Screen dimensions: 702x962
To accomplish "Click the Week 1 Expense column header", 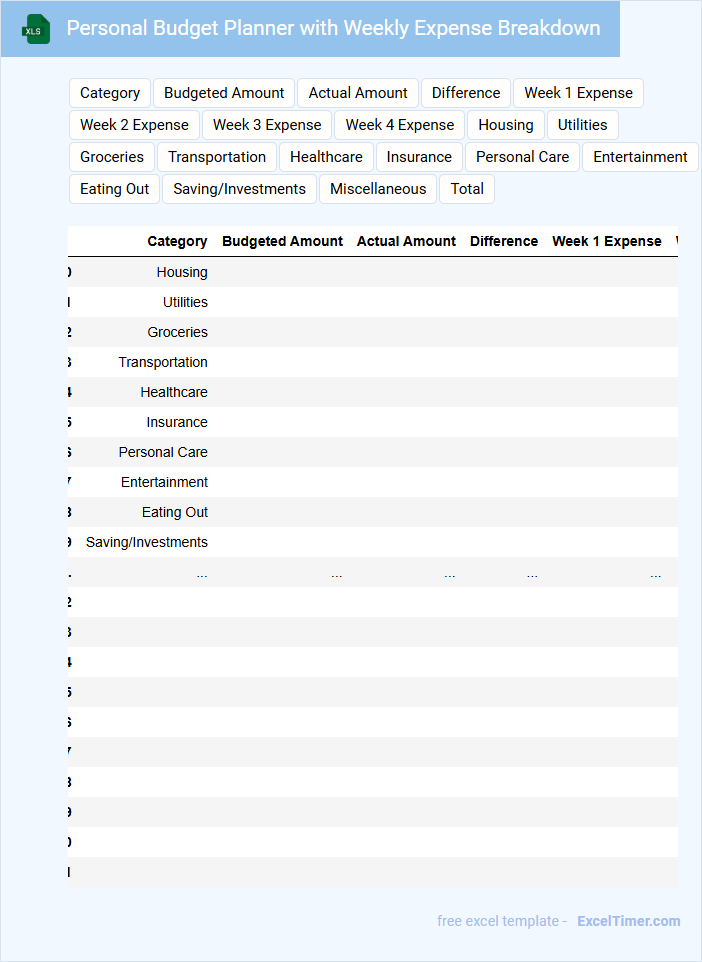I will coord(607,242).
